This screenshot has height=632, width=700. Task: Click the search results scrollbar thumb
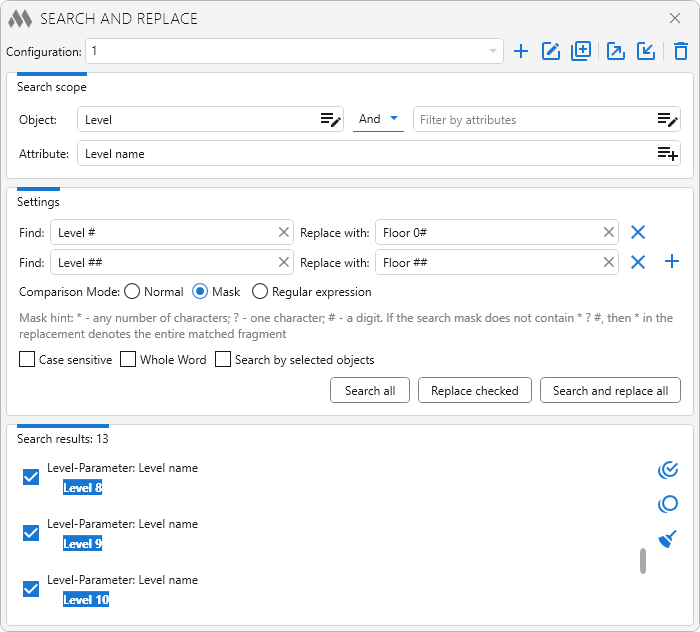pos(643,561)
